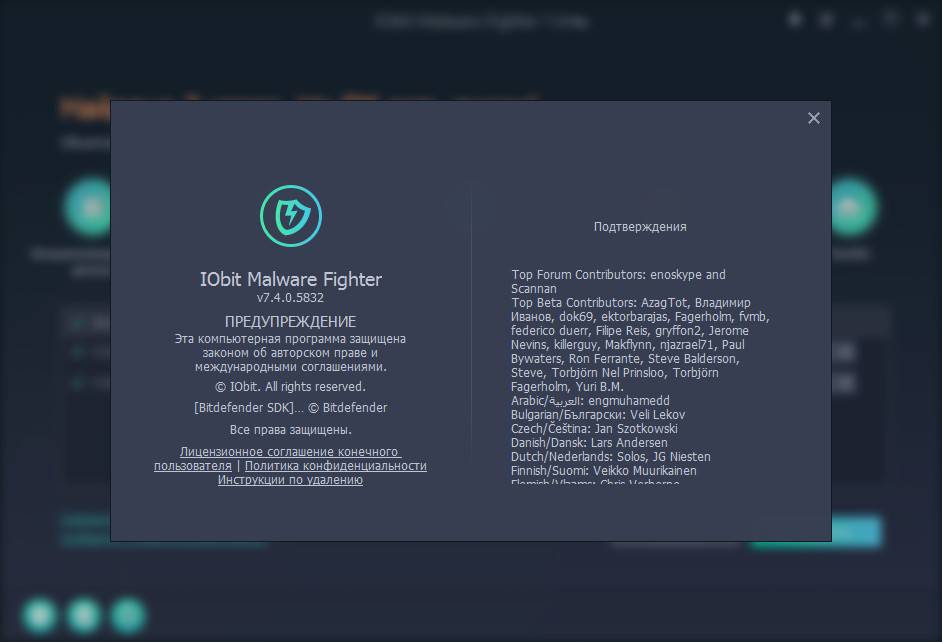
Task: Click the "Dutch/Nederlands: Solos, JG Niesten" credit
Action: click(x=611, y=456)
